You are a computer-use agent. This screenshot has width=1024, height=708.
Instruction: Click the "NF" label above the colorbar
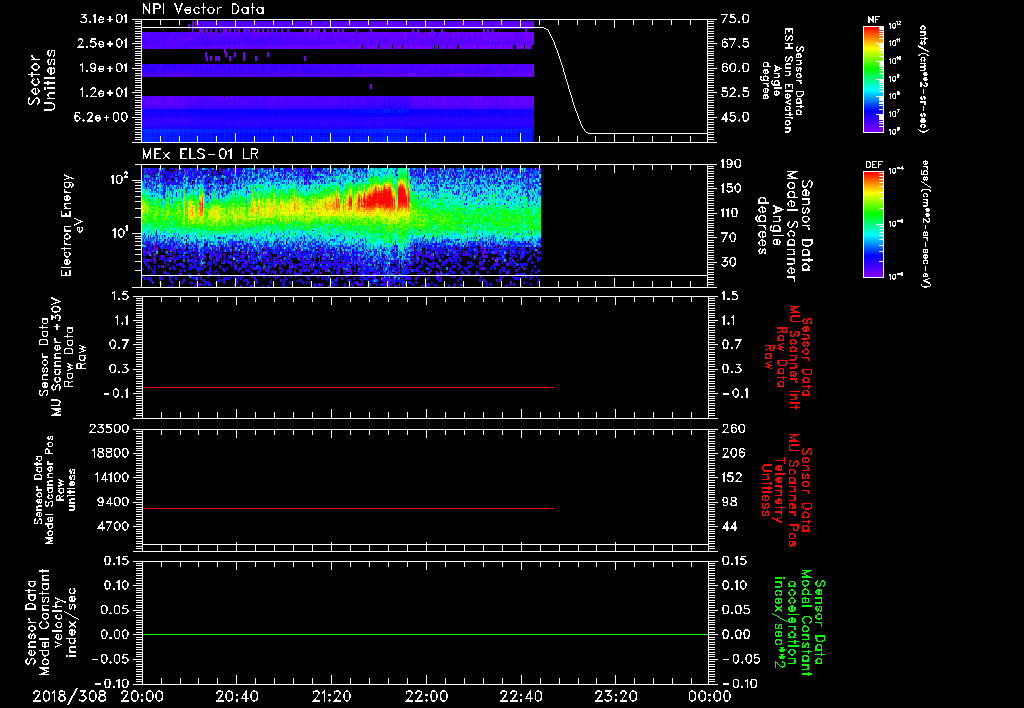pyautogui.click(x=873, y=20)
